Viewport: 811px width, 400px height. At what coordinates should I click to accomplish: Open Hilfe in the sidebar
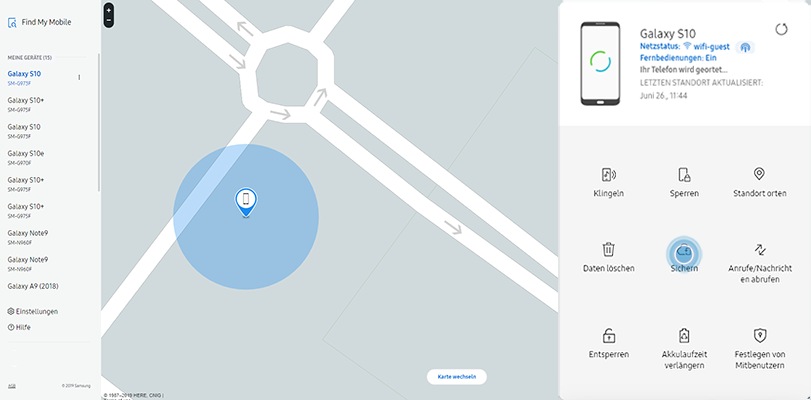point(19,328)
